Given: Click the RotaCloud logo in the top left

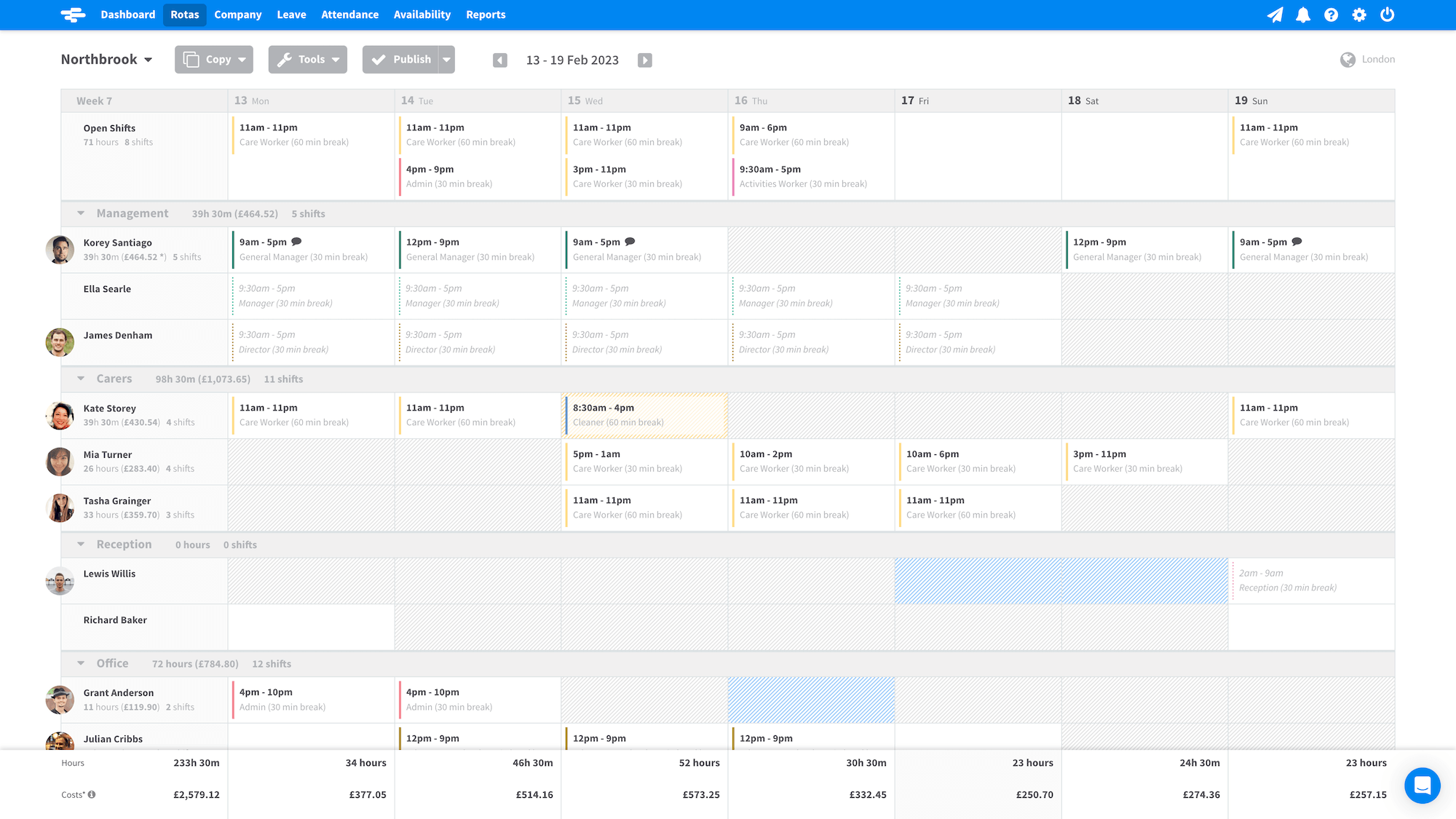Looking at the screenshot, I should point(73,15).
